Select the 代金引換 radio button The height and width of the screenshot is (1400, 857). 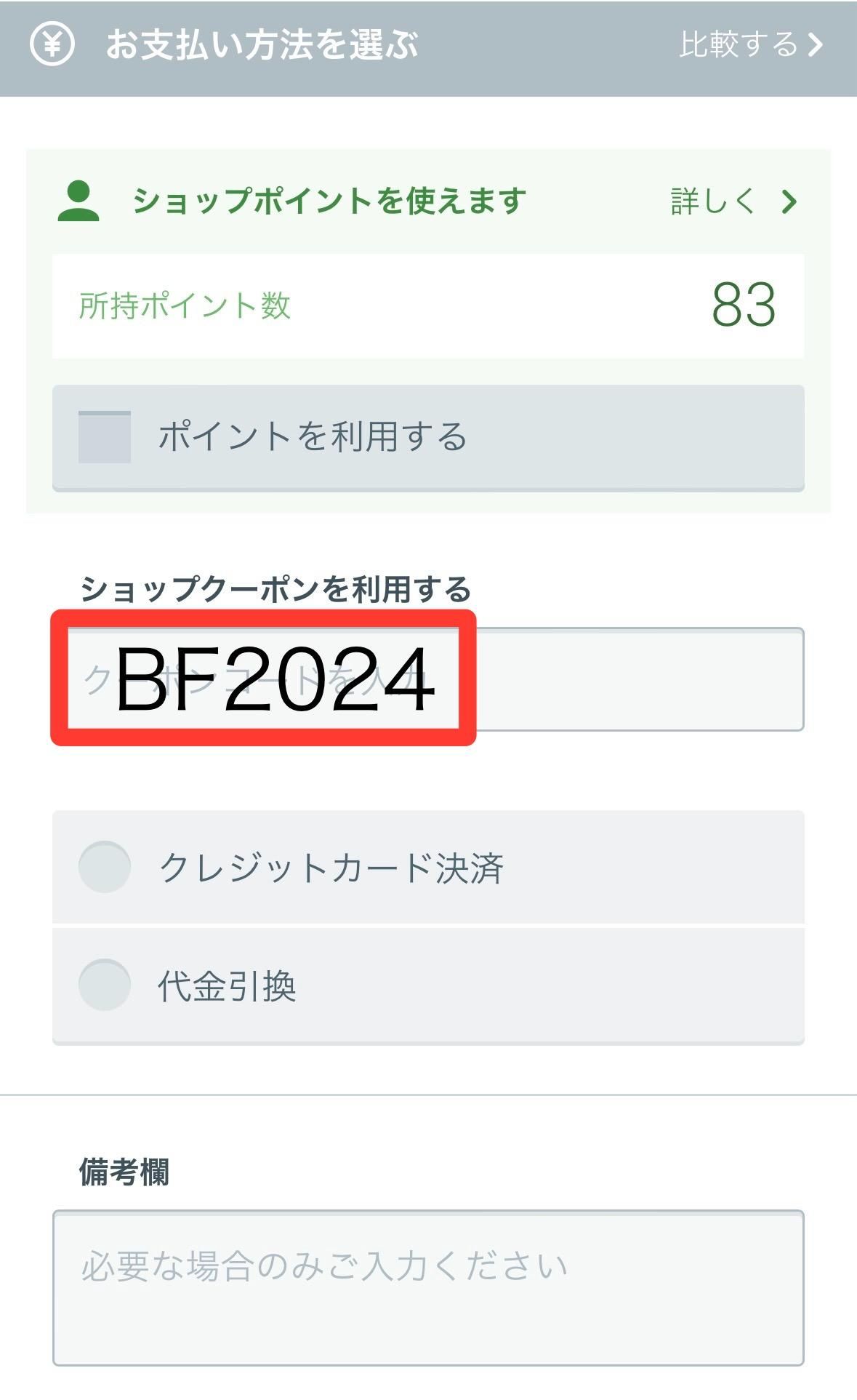105,985
